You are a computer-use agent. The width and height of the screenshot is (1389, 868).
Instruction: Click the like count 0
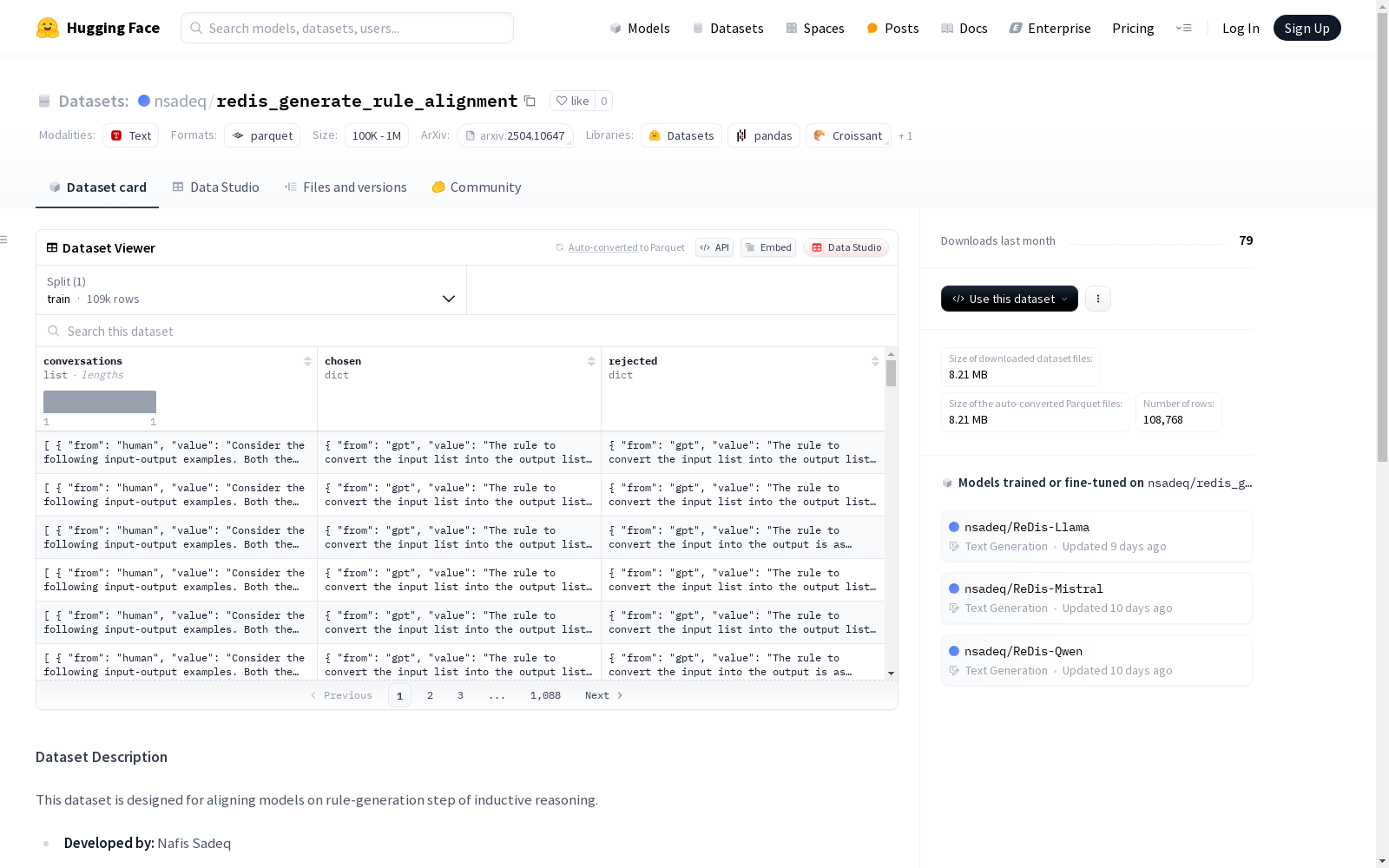point(604,101)
